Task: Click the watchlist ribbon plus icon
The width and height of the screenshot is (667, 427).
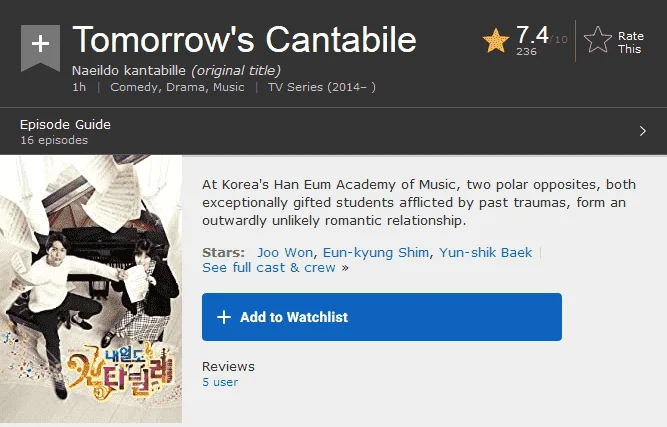Action: [x=40, y=45]
